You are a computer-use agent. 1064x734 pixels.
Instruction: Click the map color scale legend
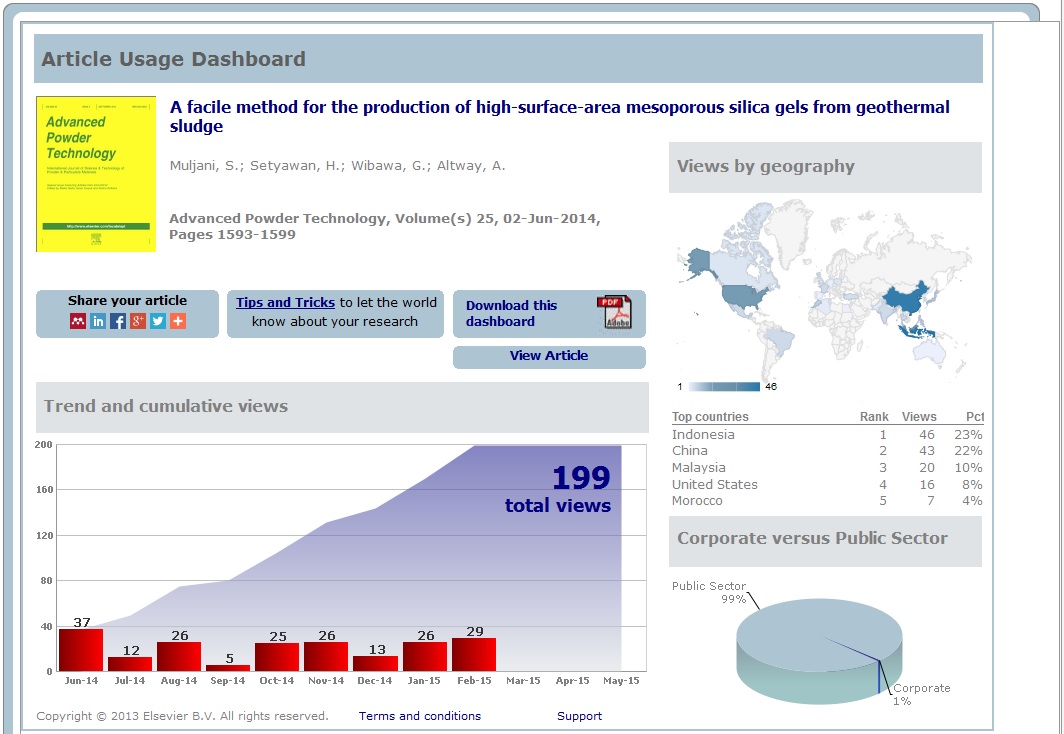tap(725, 387)
